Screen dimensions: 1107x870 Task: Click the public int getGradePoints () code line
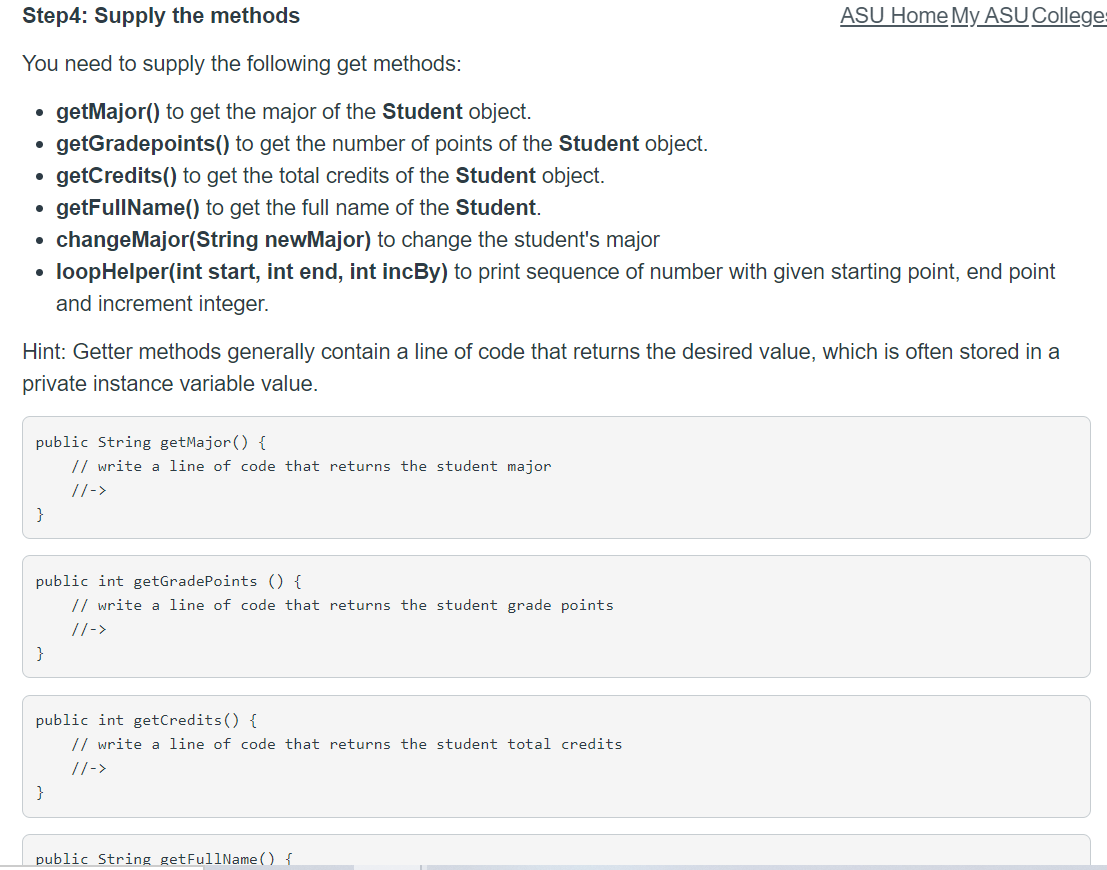pos(169,581)
